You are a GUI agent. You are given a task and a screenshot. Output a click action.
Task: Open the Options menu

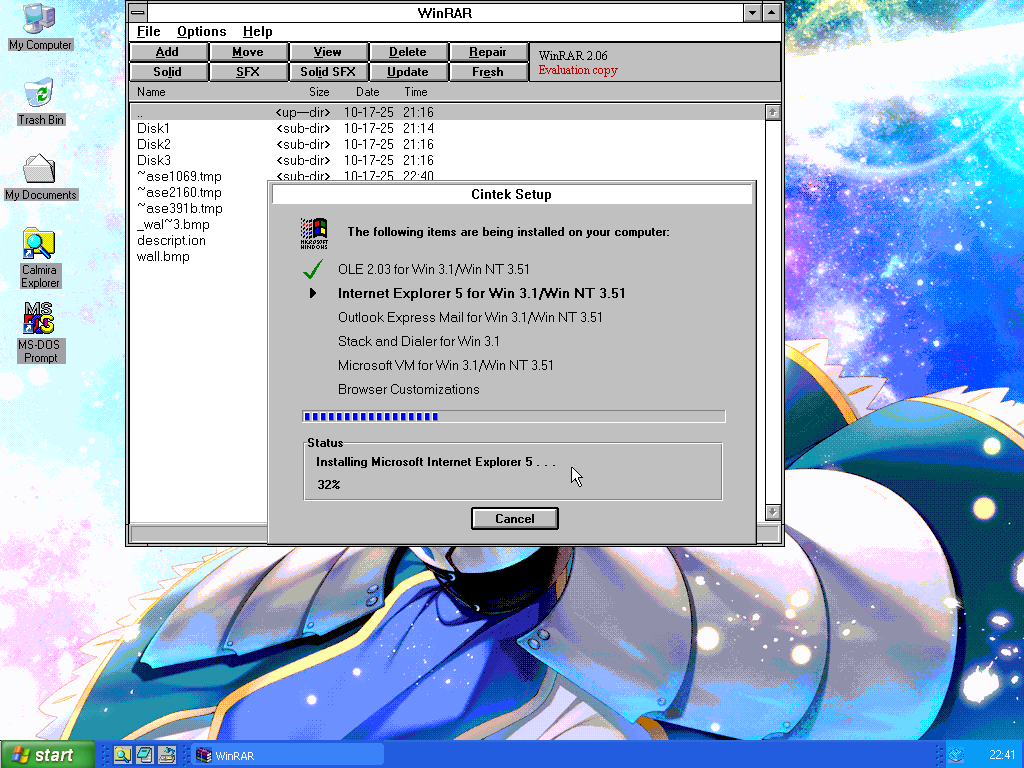(201, 32)
